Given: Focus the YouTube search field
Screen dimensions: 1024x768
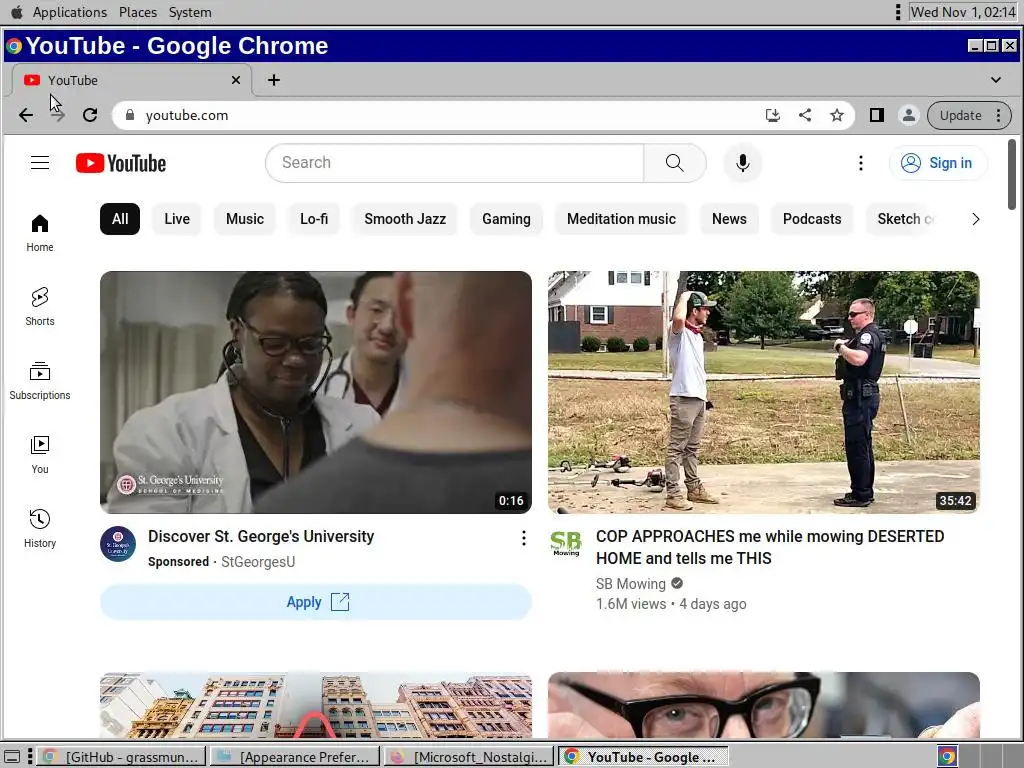Looking at the screenshot, I should tap(455, 163).
